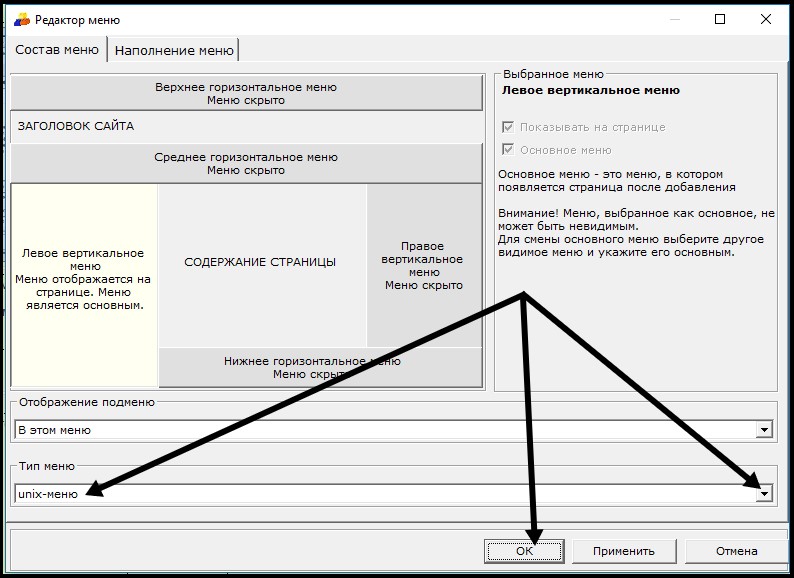Click the ЗАГОЛОВОК САЙТА header area
This screenshot has width=794, height=578.
tap(246, 126)
